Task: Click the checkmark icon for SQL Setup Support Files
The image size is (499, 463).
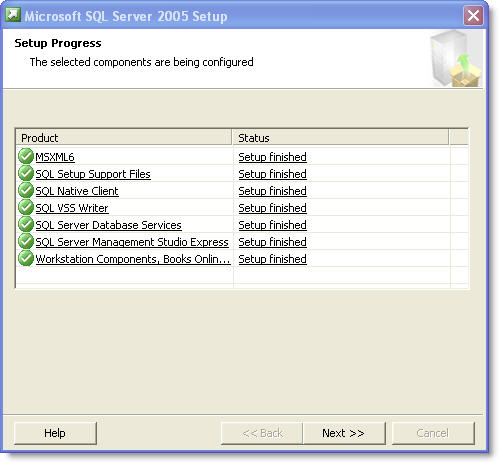Action: (26, 173)
